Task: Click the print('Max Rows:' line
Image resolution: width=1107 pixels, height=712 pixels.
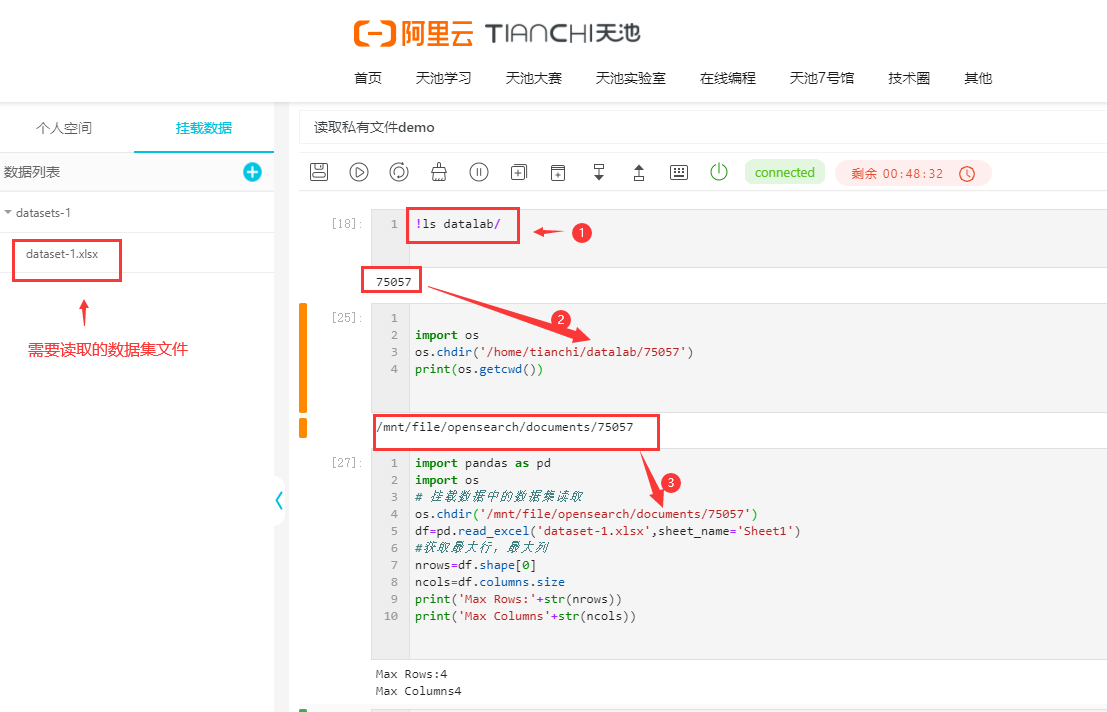Action: [519, 598]
